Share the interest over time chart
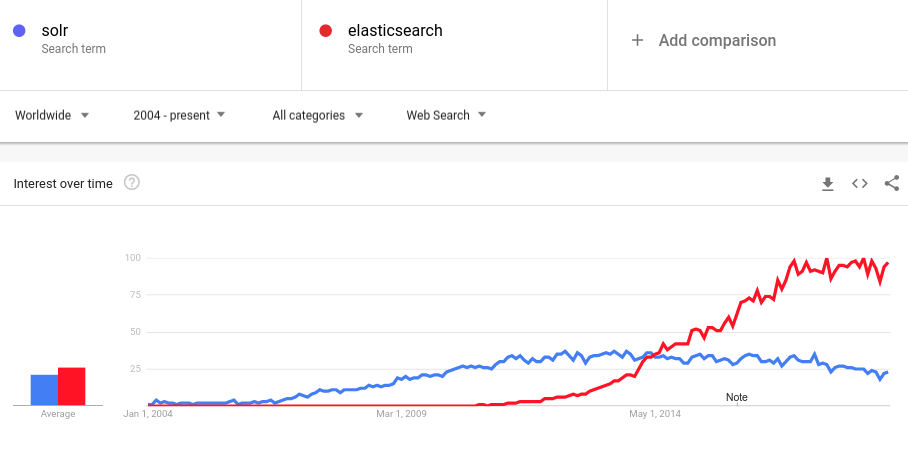The height and width of the screenshot is (464, 908). [x=892, y=184]
